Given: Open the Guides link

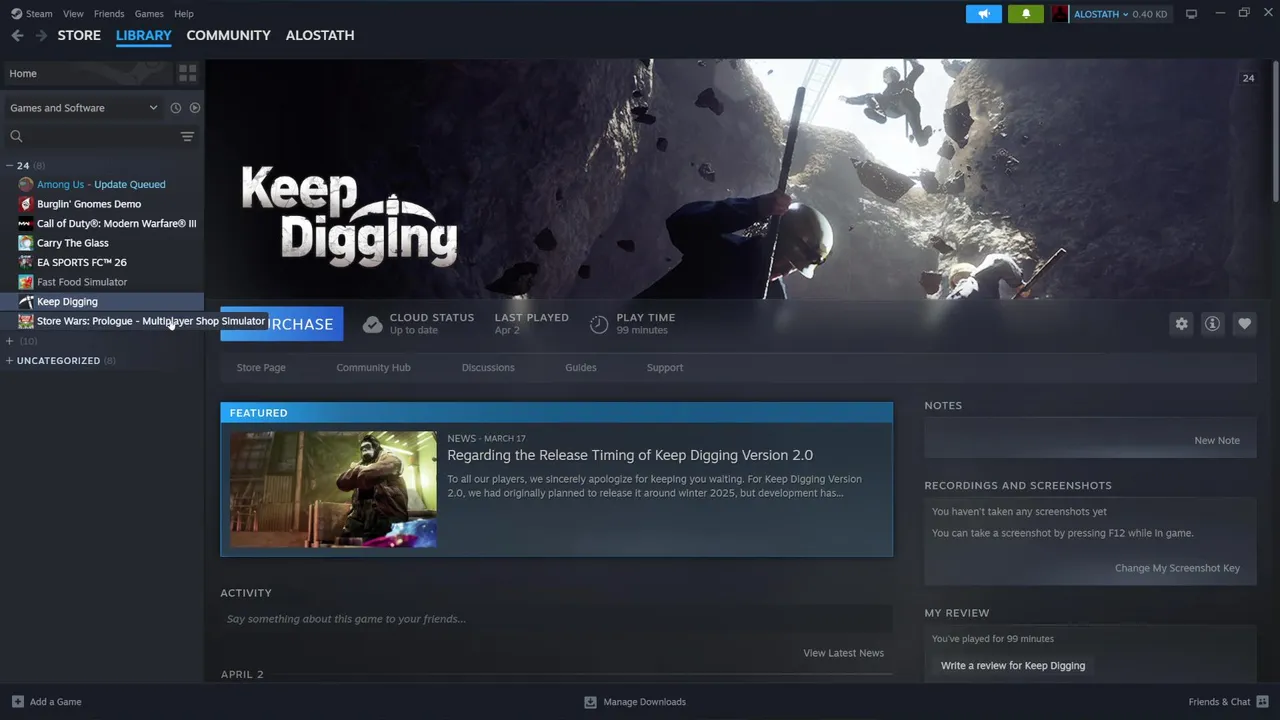Looking at the screenshot, I should [581, 368].
